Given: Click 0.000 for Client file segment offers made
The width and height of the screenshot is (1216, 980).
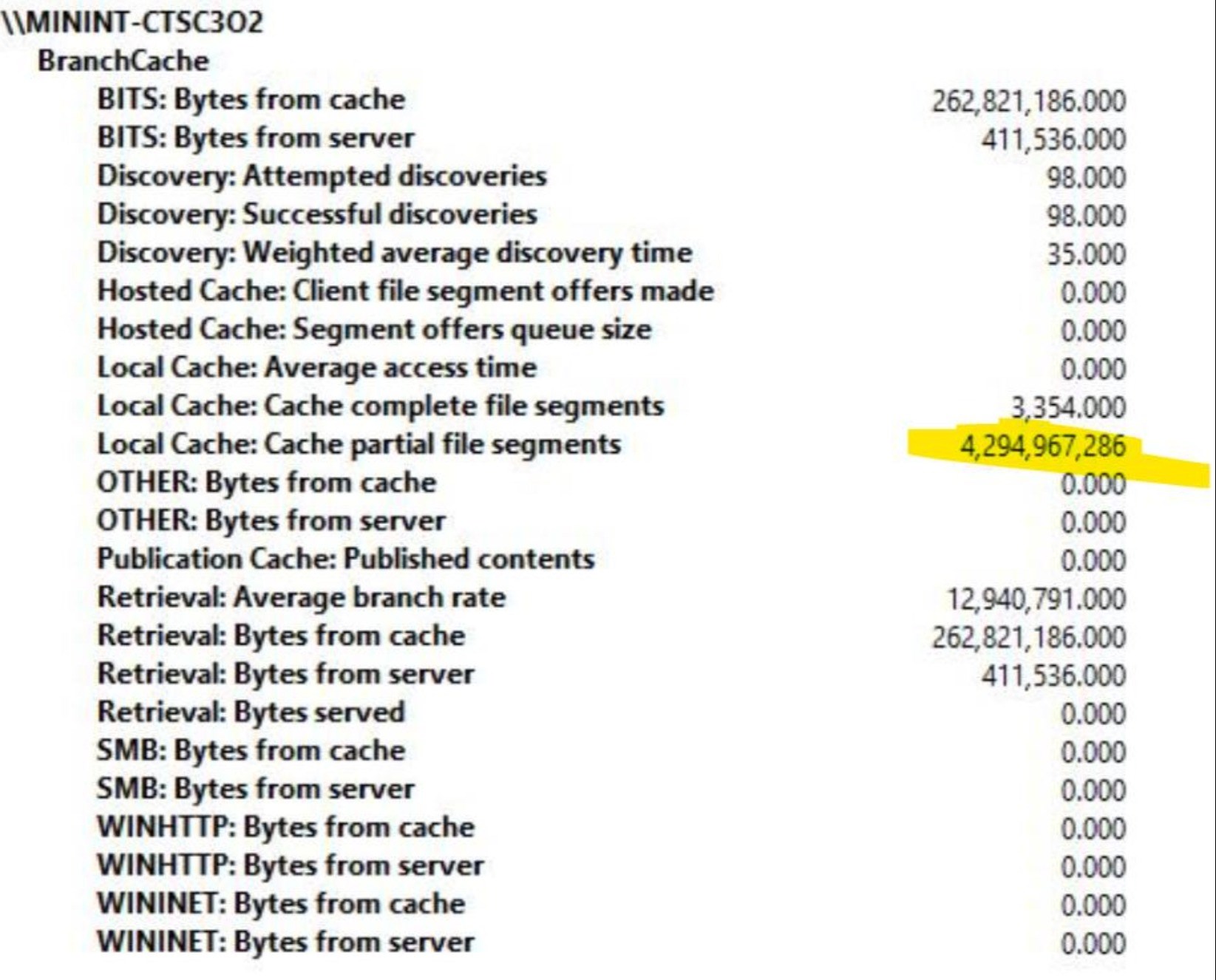Looking at the screenshot, I should [x=1094, y=293].
